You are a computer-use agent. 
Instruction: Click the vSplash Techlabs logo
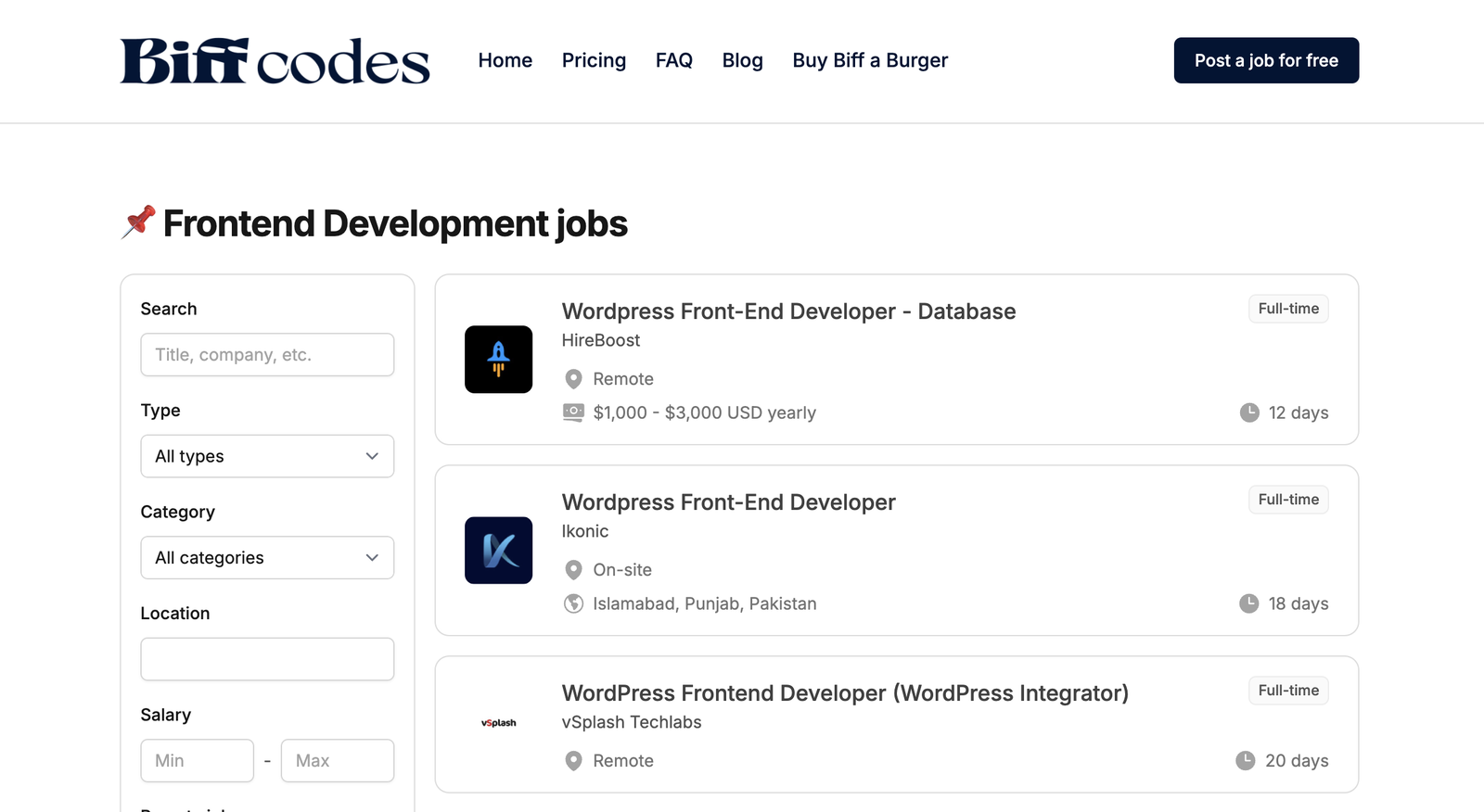coord(498,723)
